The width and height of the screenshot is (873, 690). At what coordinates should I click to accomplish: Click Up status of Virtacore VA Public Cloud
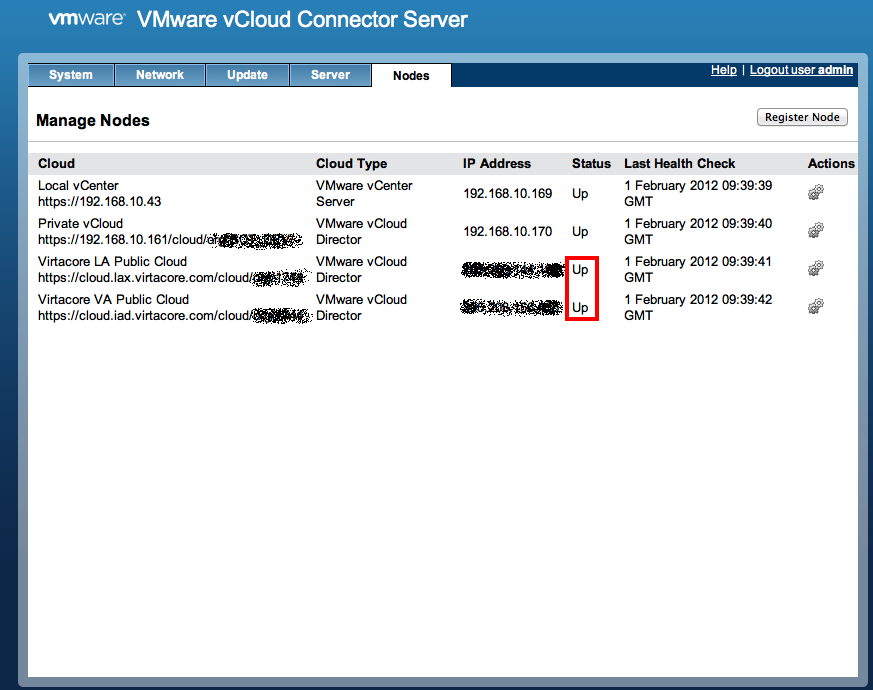pyautogui.click(x=580, y=307)
